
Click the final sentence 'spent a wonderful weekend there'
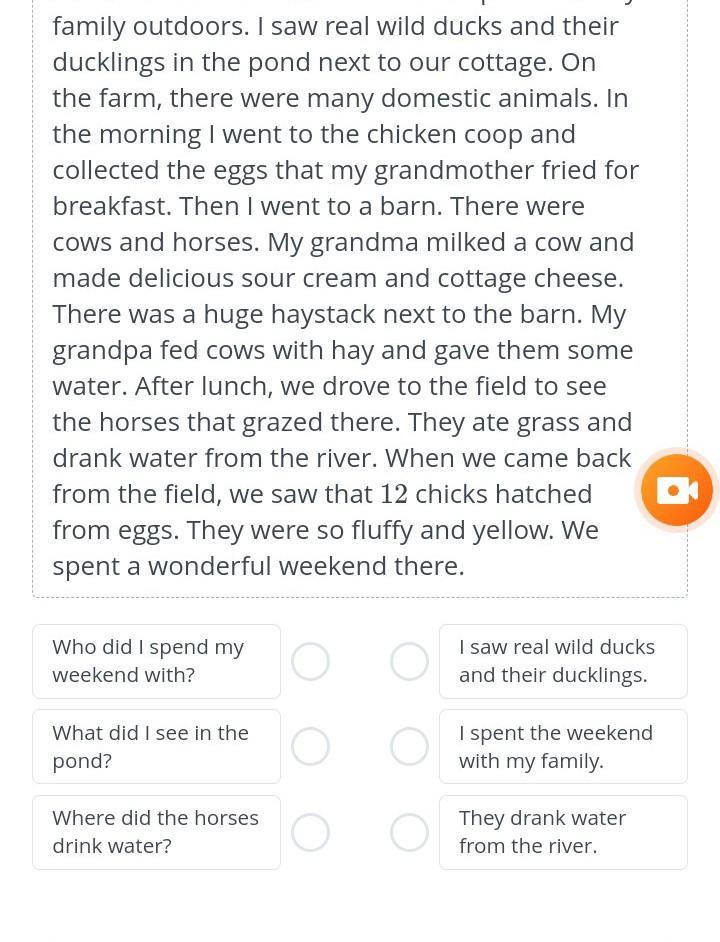coord(258,567)
